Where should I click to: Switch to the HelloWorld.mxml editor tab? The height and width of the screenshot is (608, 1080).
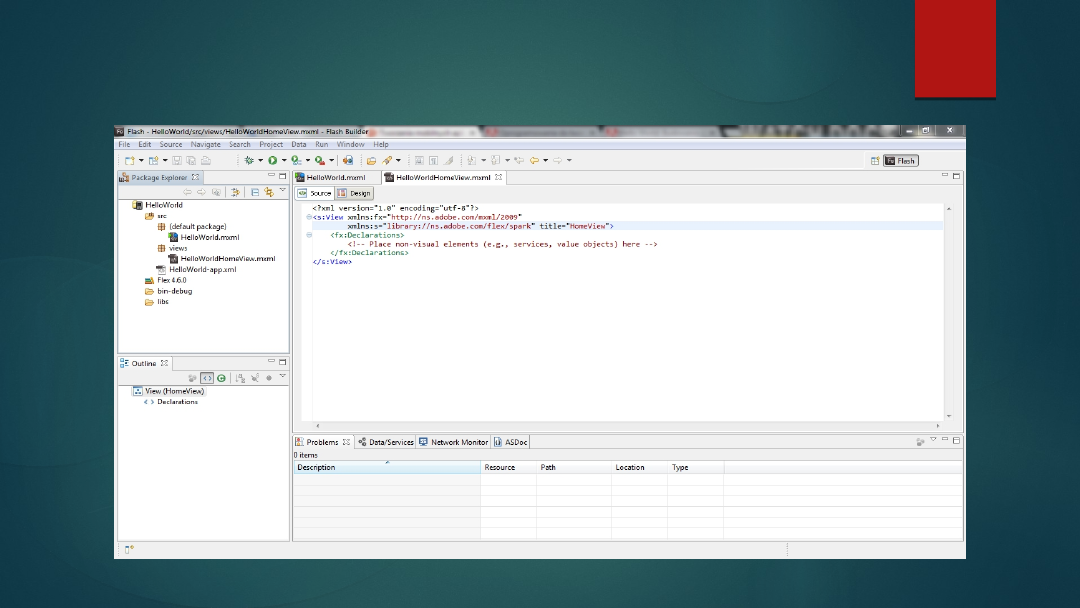point(336,177)
